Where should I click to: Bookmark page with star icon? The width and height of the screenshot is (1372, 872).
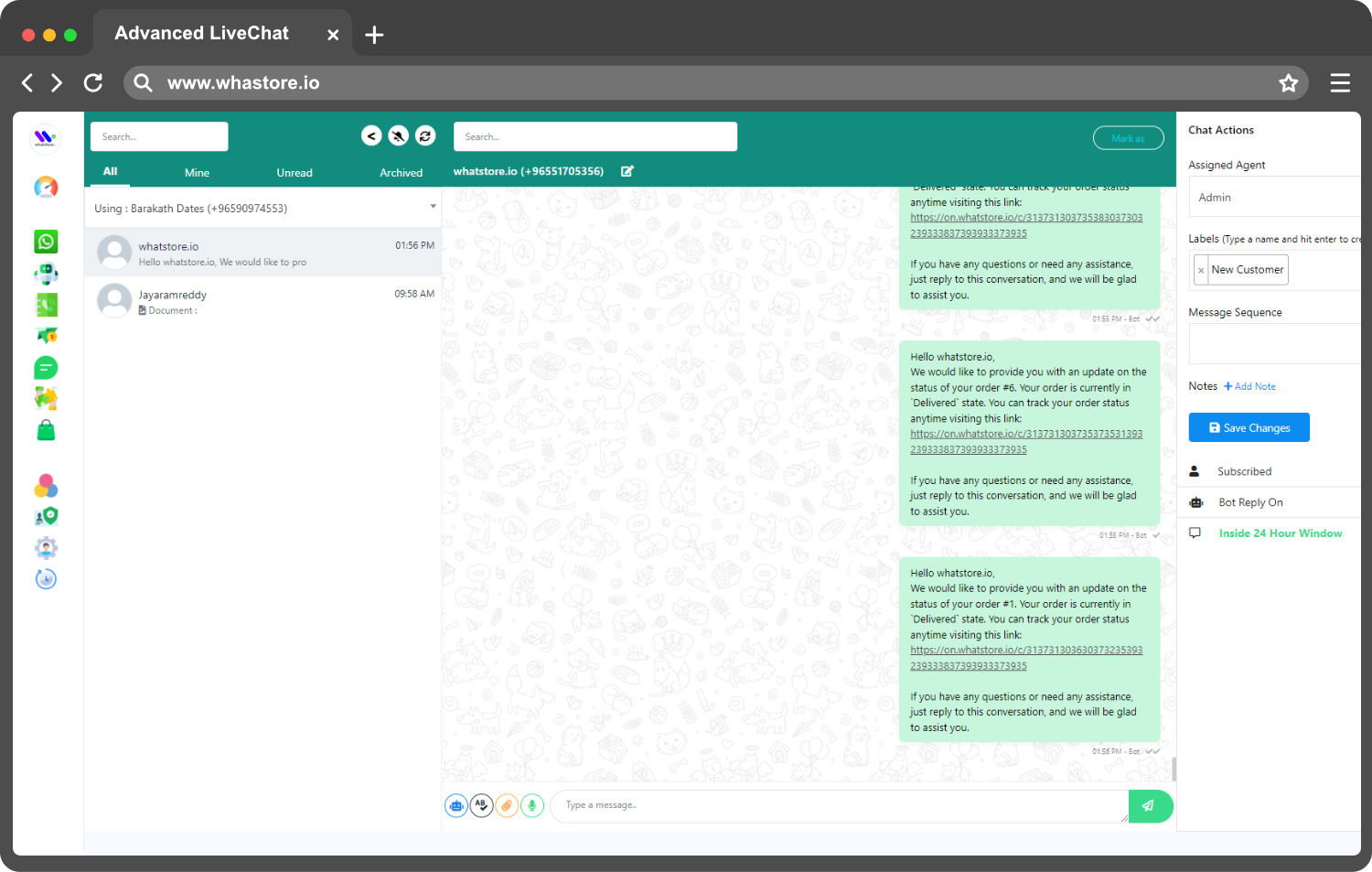point(1289,83)
